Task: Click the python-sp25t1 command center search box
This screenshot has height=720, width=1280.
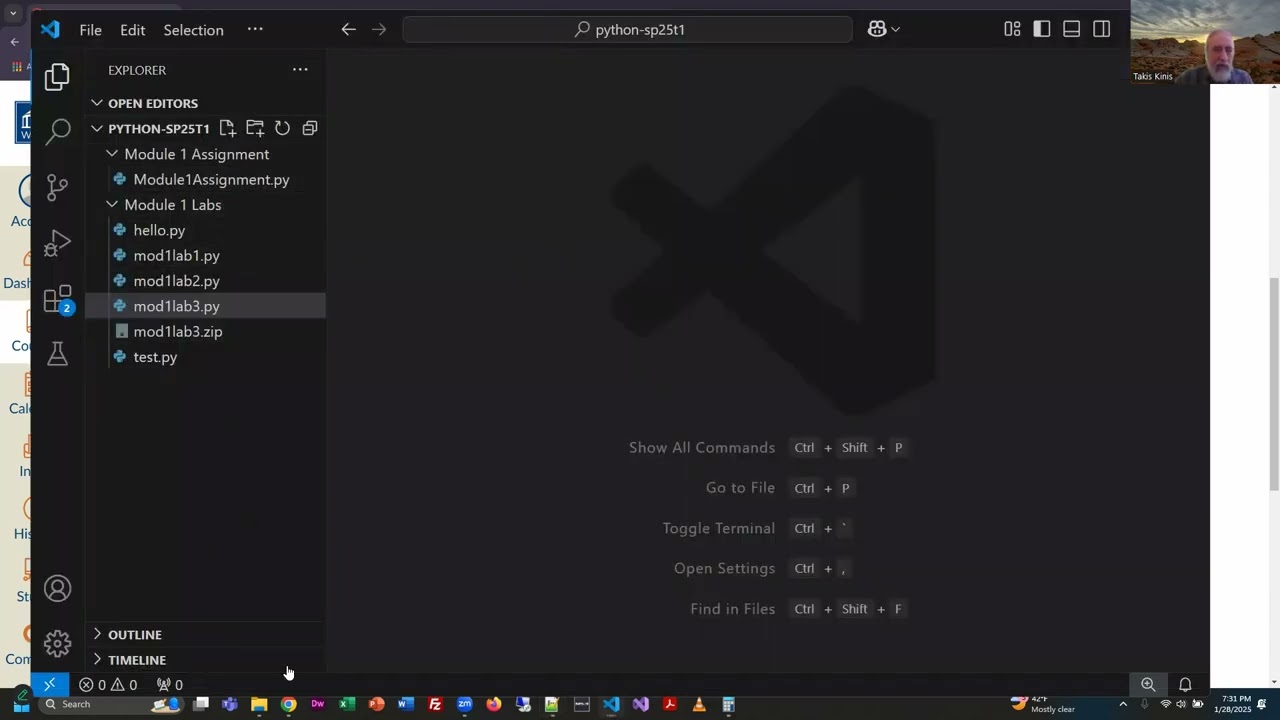Action: (628, 30)
